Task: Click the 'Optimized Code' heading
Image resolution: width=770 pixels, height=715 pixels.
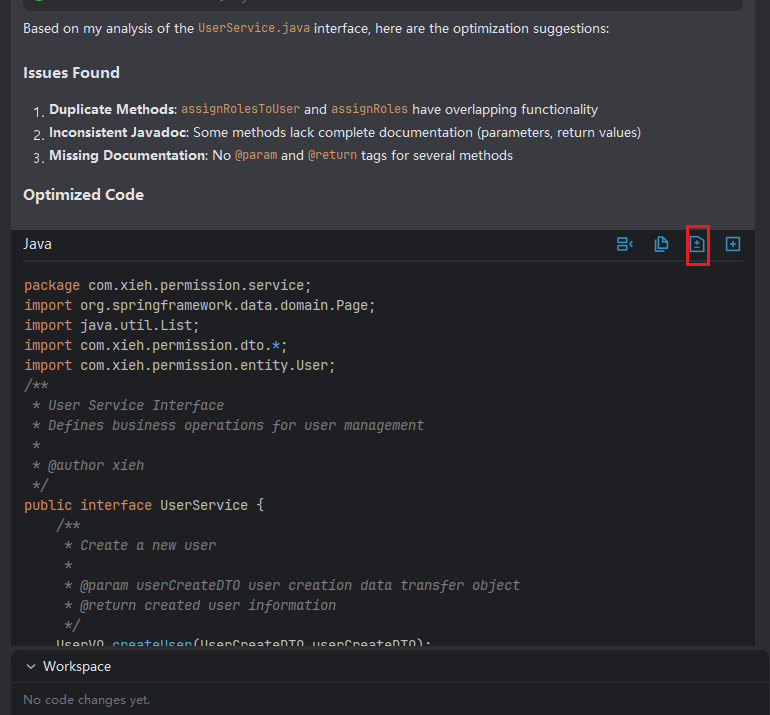Action: point(83,194)
